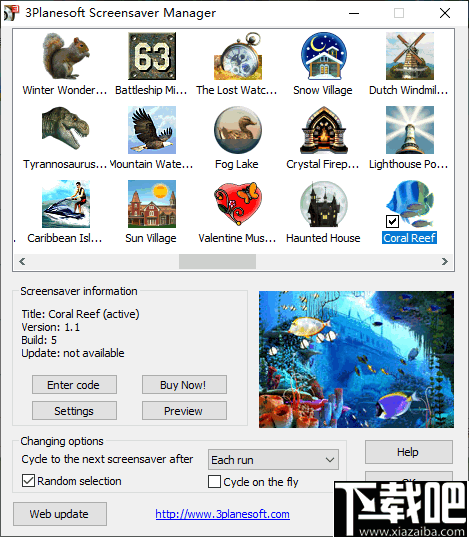Click the Coral Reef preview image
469x537 pixels.
(x=356, y=359)
